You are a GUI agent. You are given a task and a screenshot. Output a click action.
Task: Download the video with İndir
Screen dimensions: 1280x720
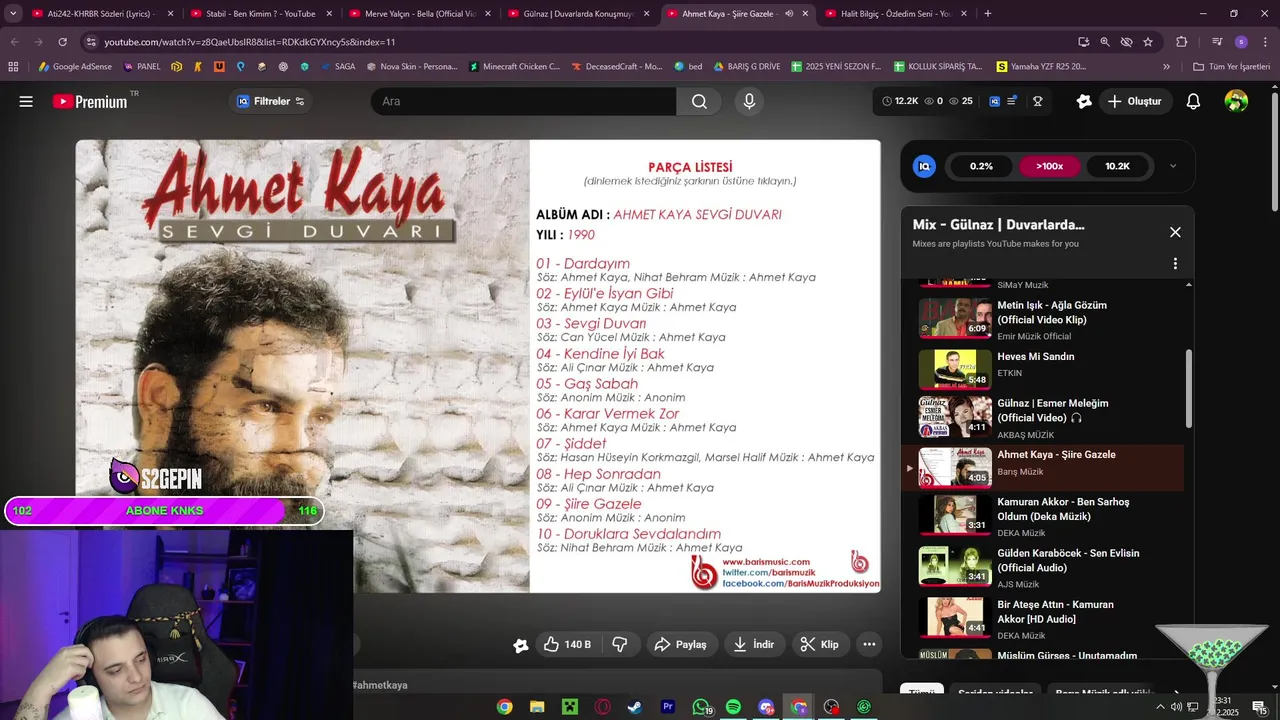[x=754, y=645]
